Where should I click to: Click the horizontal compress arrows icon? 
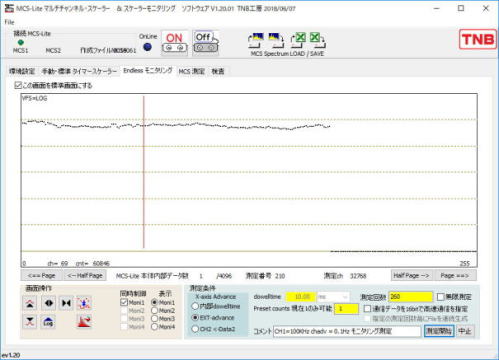coord(66,303)
